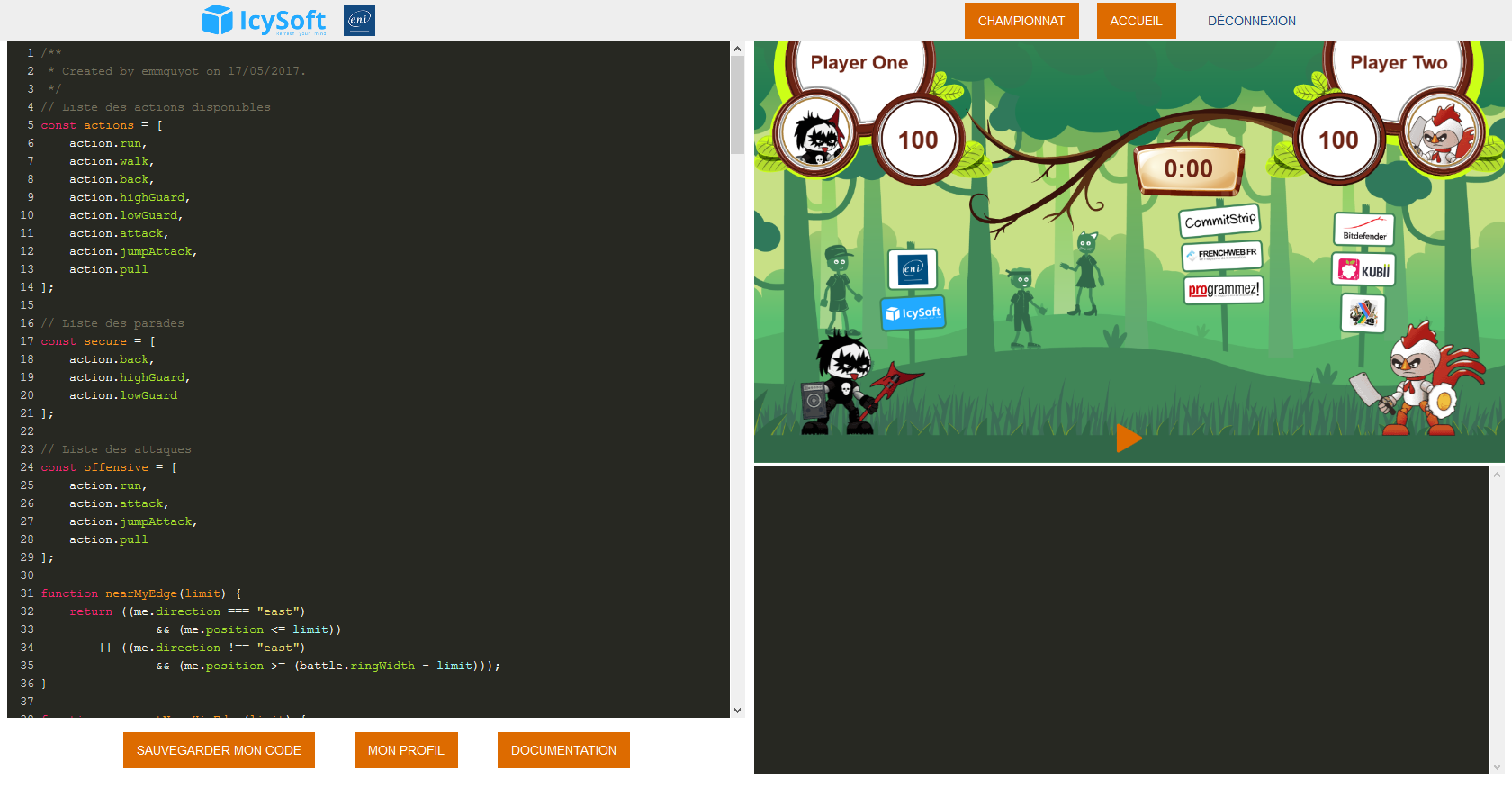
Task: Click the 0:00 battle timer
Action: [x=1188, y=168]
